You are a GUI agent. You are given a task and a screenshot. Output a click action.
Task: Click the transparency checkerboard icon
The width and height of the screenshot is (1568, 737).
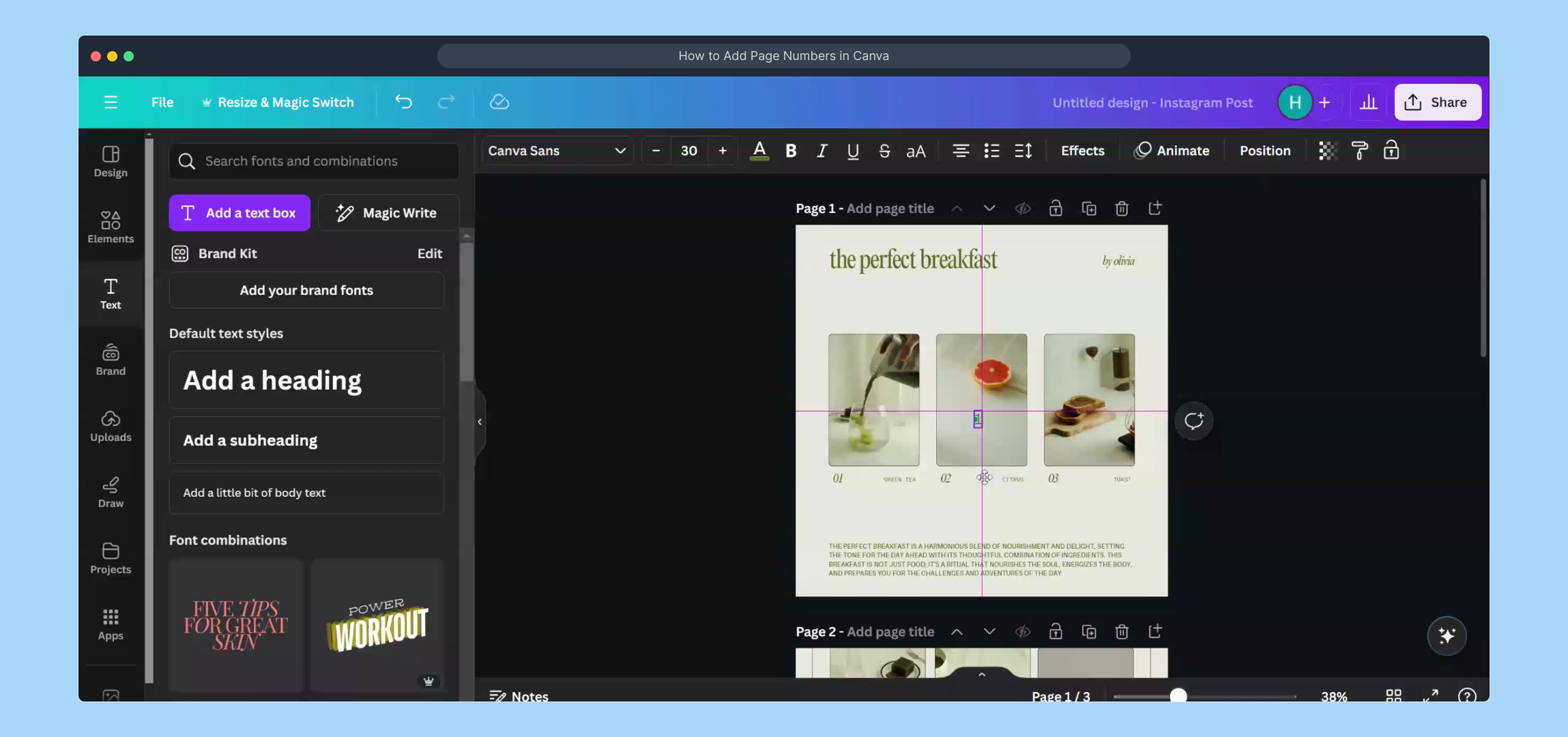[x=1327, y=151]
